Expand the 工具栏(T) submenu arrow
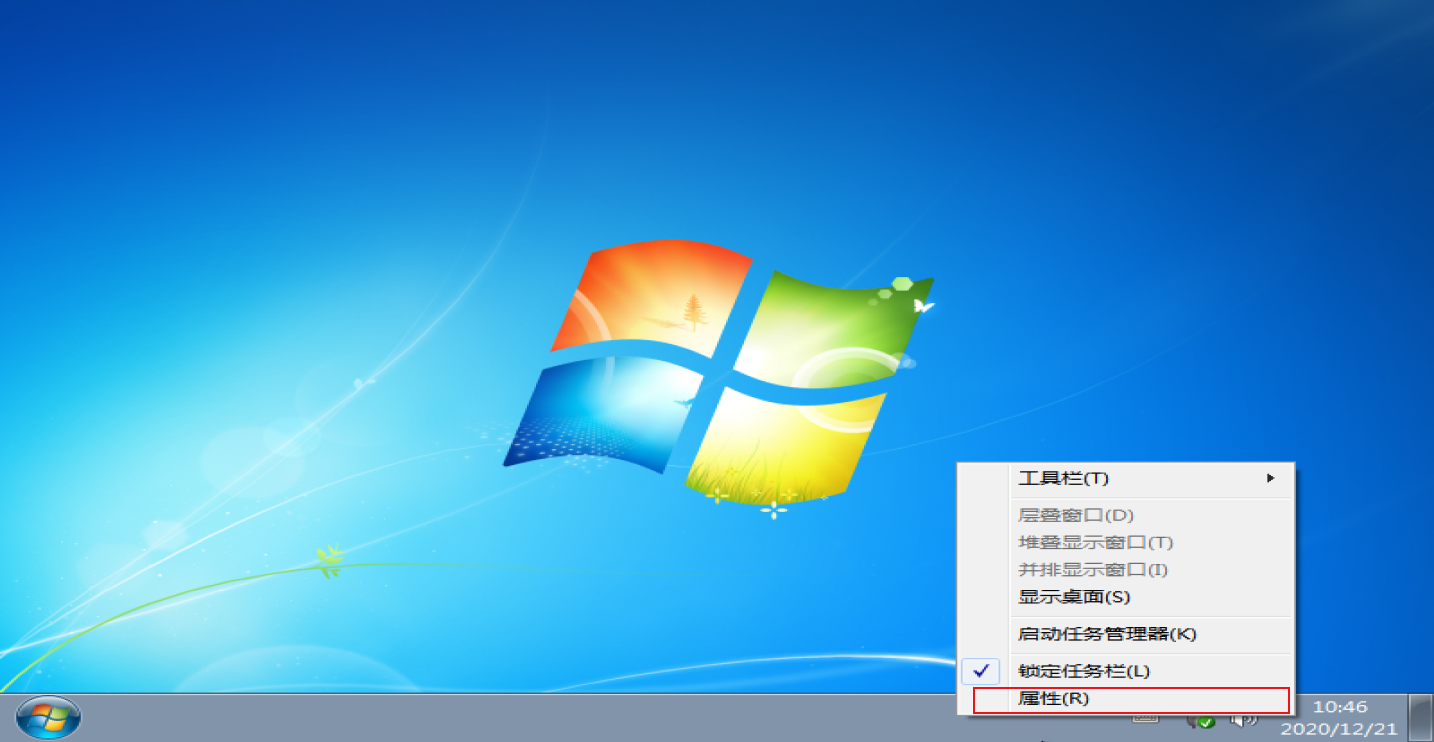1434x742 pixels. click(x=1271, y=478)
